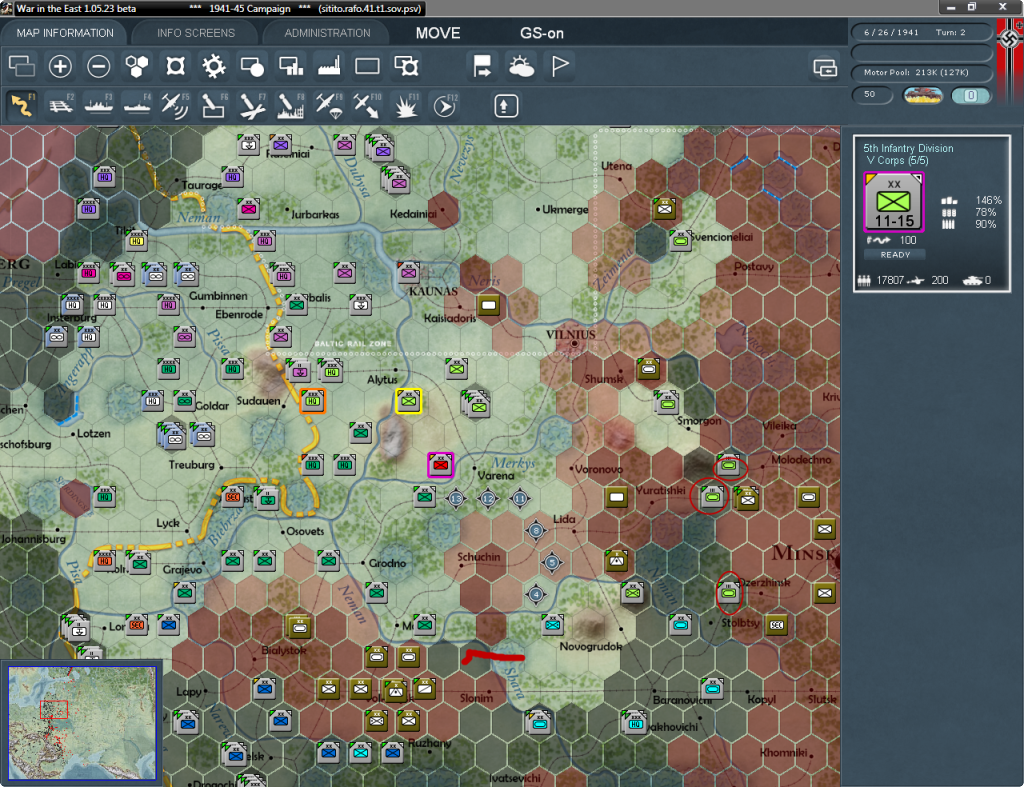
Task: Click the flag-with-arrow icon
Action: (482, 66)
